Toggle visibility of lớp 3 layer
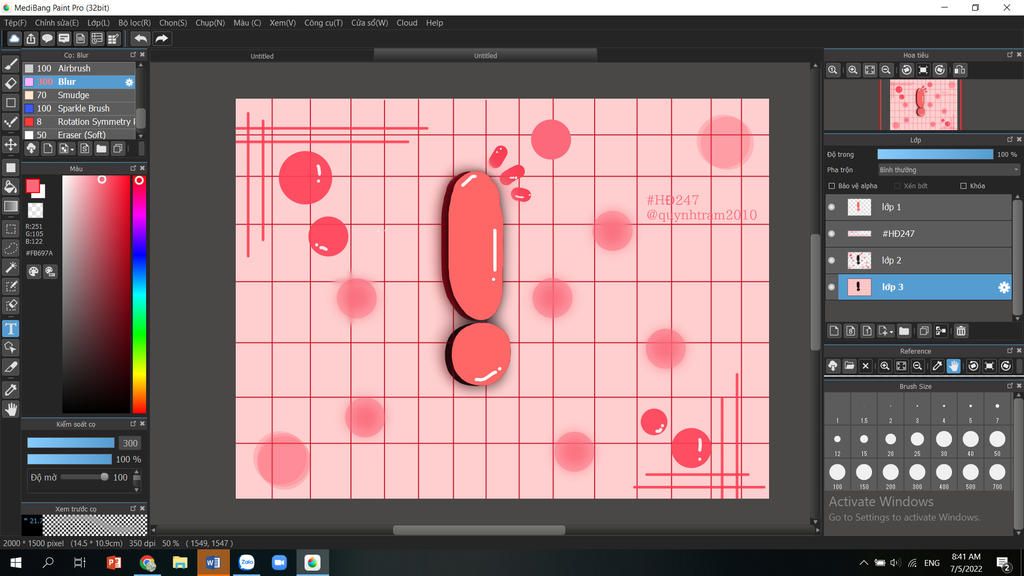1024x576 pixels. click(831, 287)
